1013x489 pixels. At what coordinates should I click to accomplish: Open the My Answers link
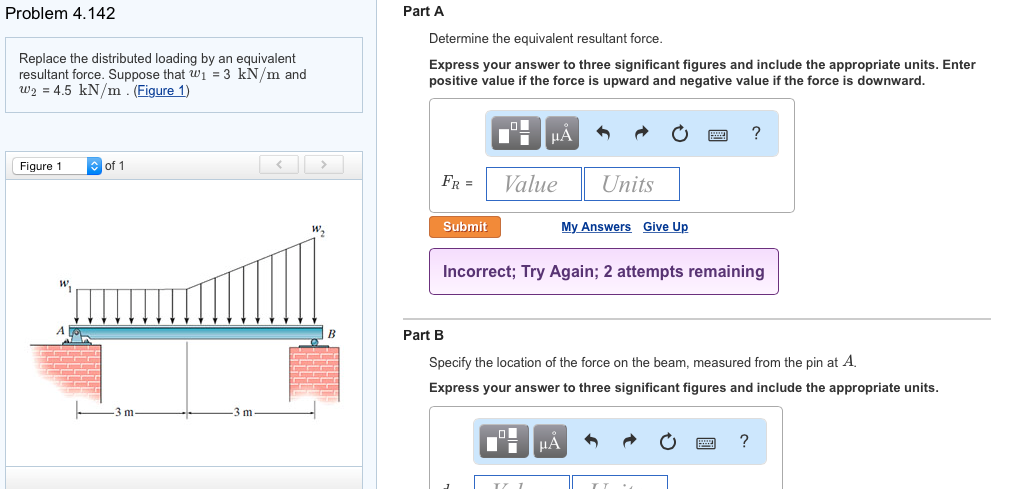(x=596, y=227)
